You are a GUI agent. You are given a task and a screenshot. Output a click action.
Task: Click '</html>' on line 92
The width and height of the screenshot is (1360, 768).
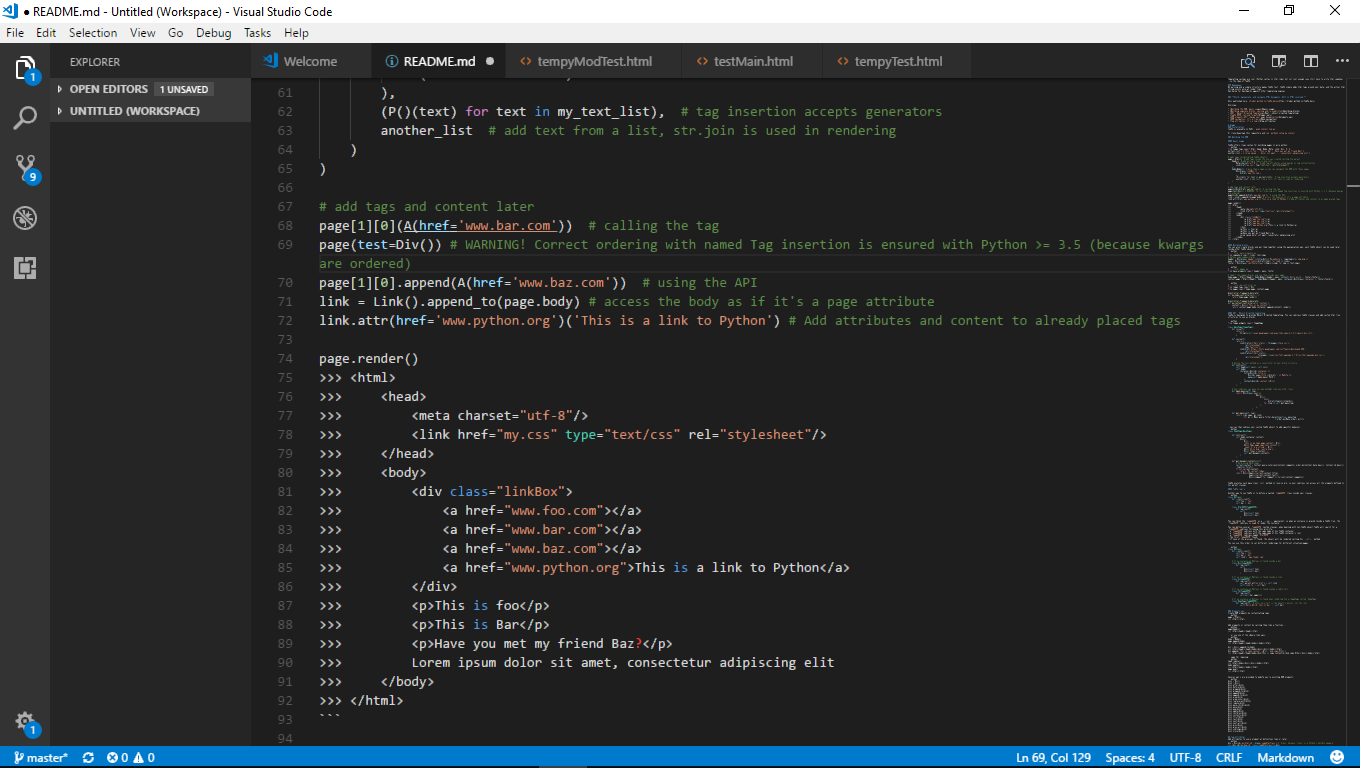click(377, 700)
